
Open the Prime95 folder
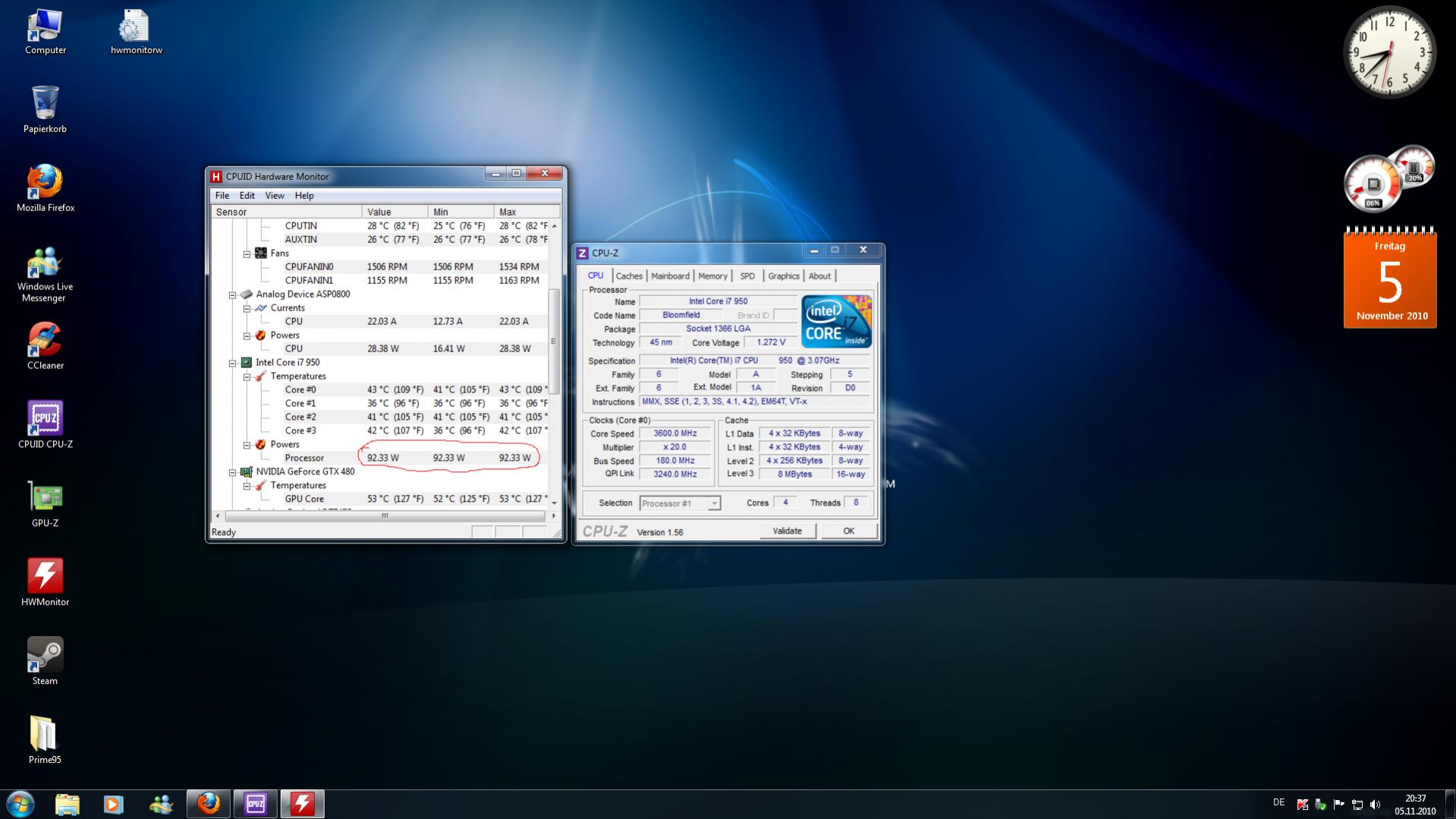[x=45, y=741]
